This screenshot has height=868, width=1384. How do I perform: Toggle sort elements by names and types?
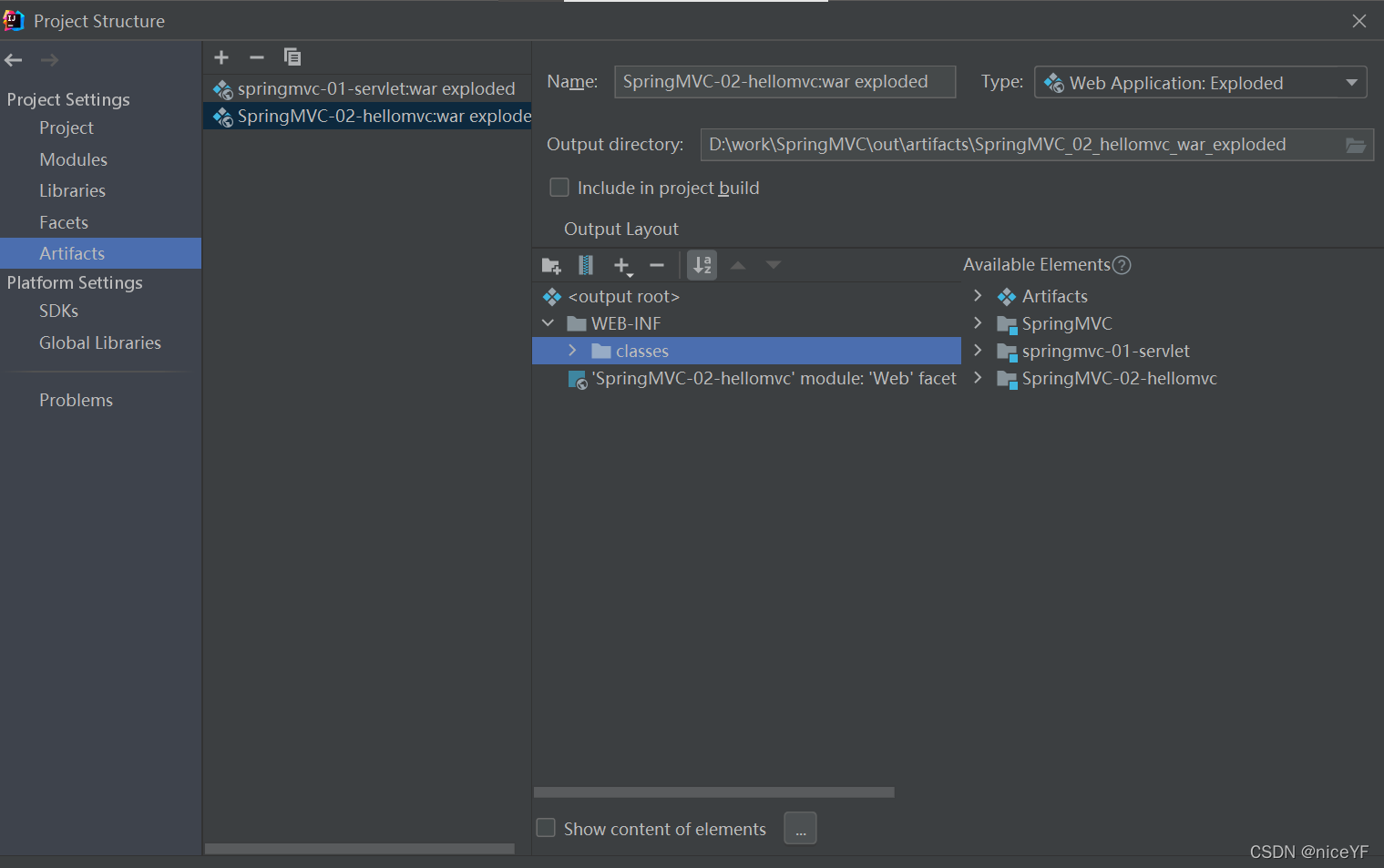pyautogui.click(x=702, y=265)
